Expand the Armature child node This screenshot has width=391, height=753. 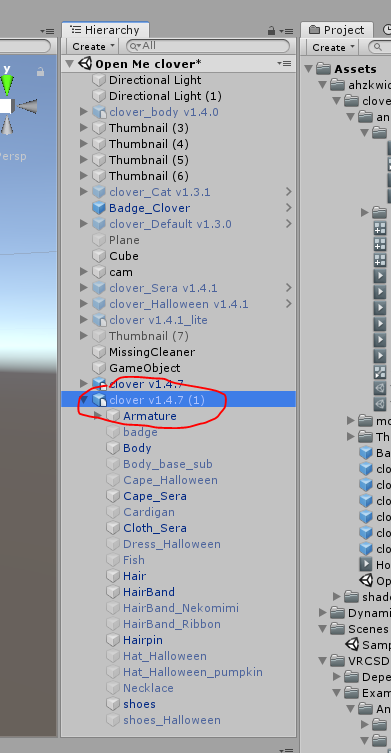pyautogui.click(x=98, y=415)
